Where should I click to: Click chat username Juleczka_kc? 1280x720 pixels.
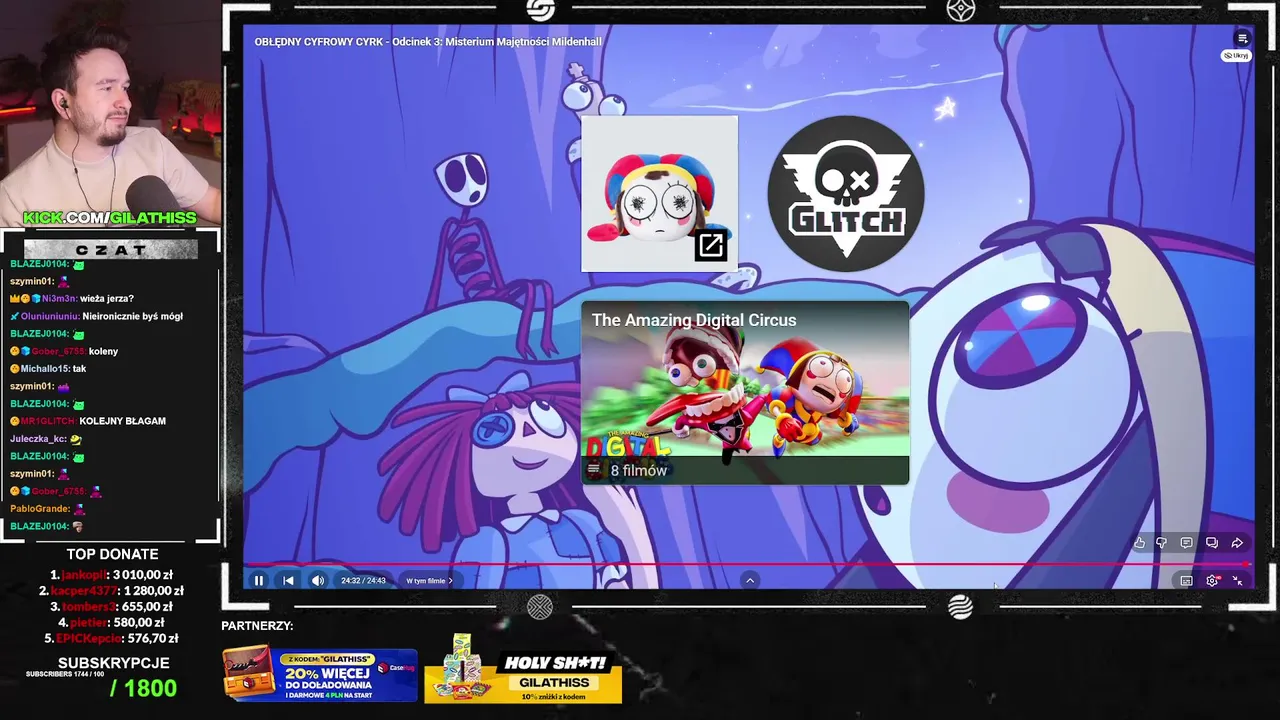click(38, 438)
